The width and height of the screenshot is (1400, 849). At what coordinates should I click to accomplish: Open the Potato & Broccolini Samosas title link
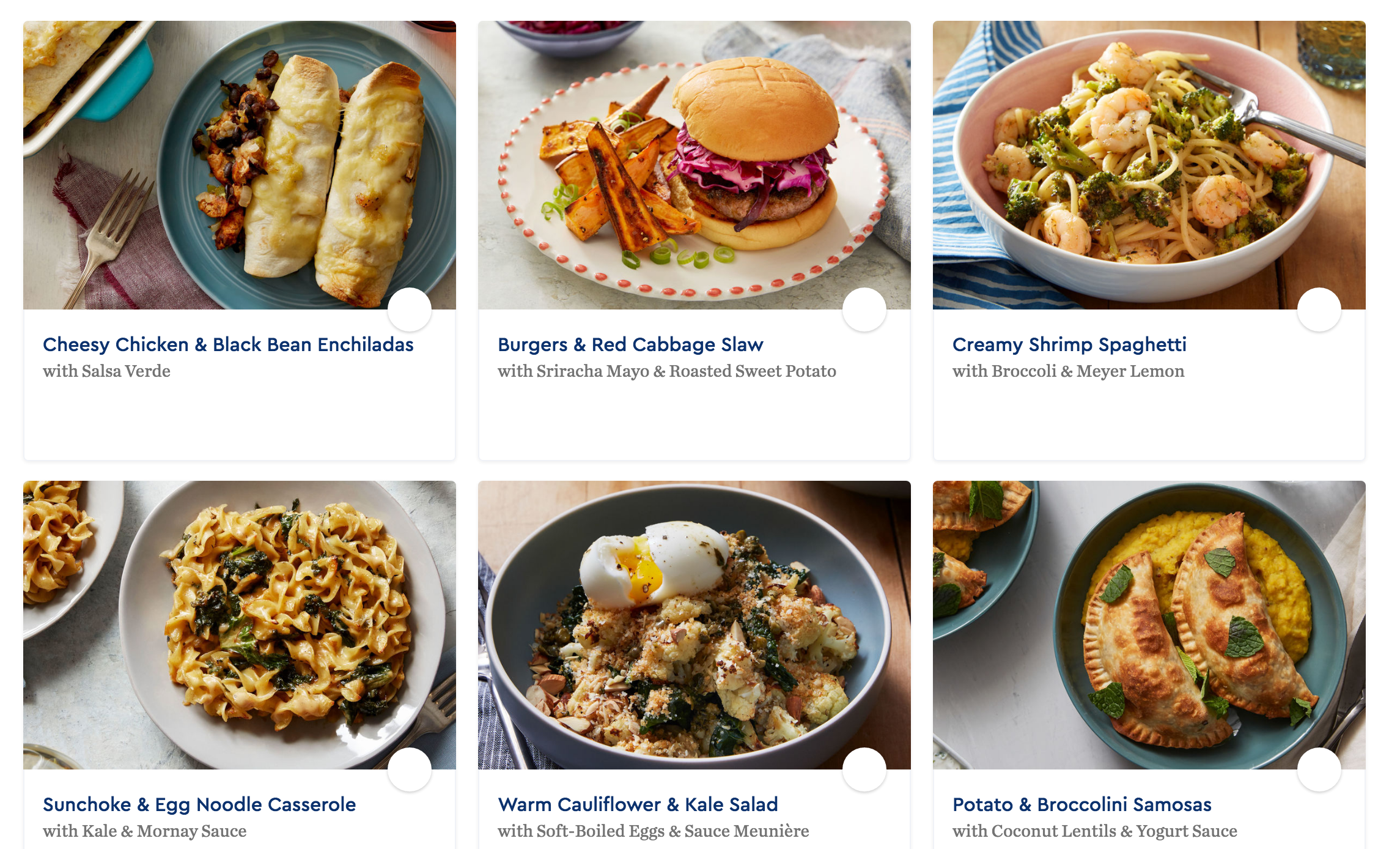1082,805
